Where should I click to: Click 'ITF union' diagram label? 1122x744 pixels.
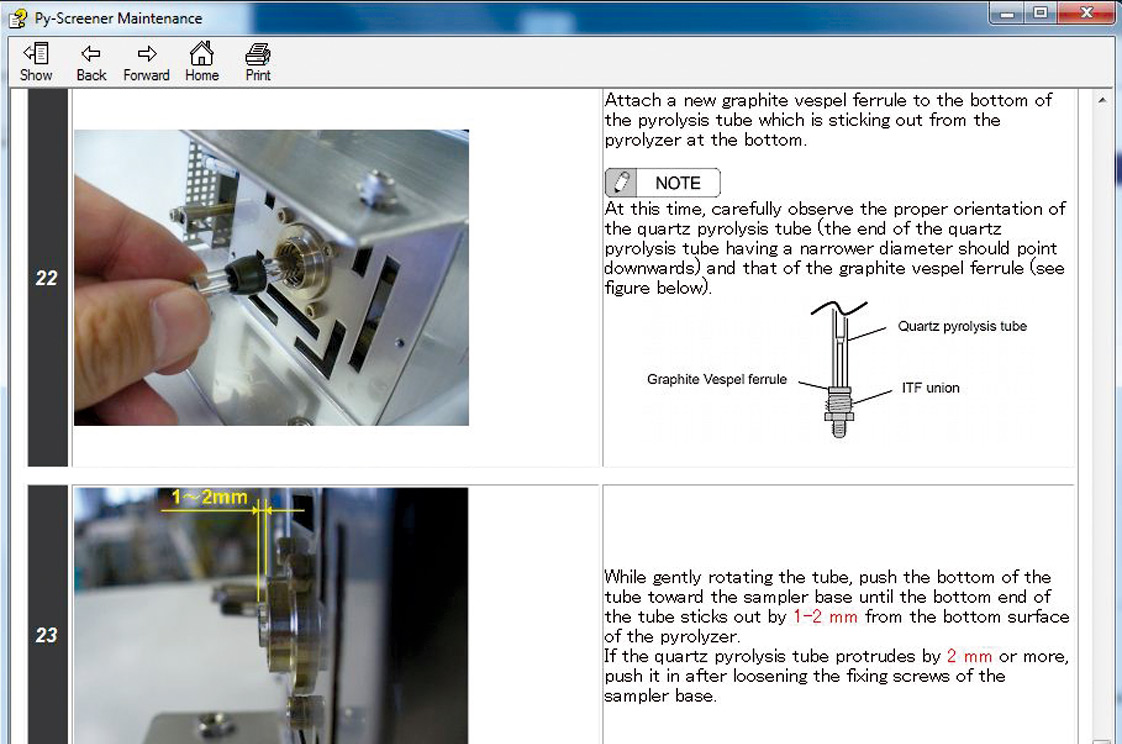tap(930, 388)
